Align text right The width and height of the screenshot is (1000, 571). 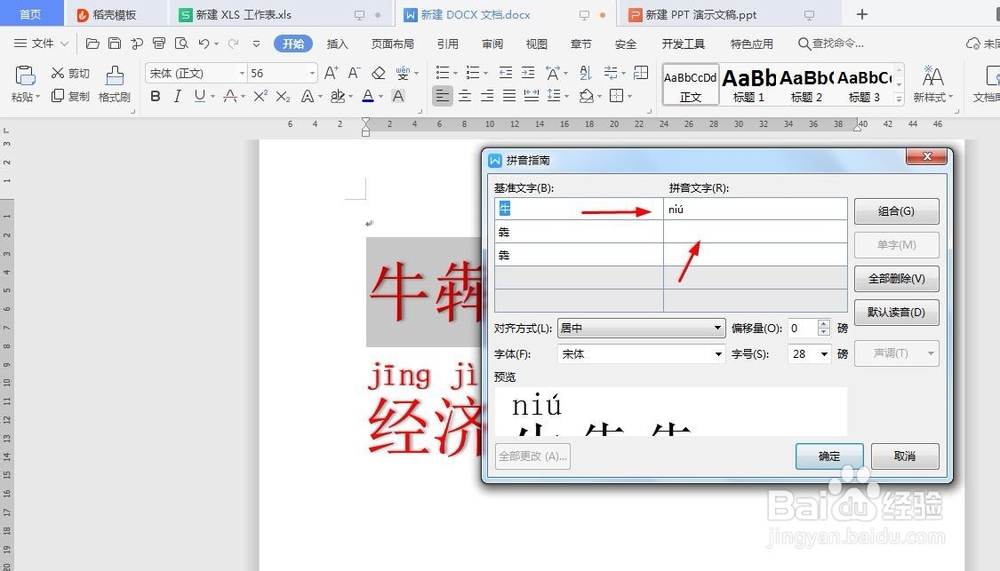click(x=487, y=96)
